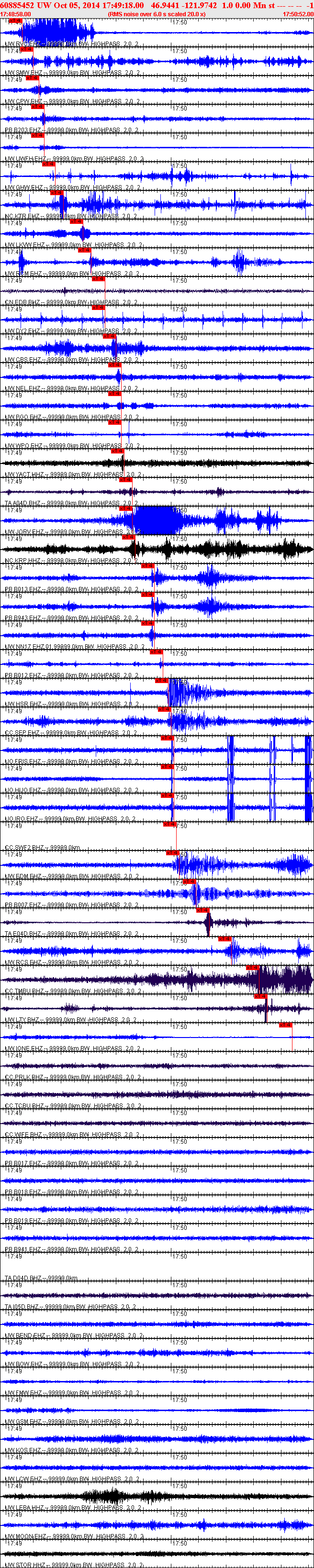The image size is (314, 1568).
Task: Click the event ID 60885452 in the header
Action: point(17,5)
